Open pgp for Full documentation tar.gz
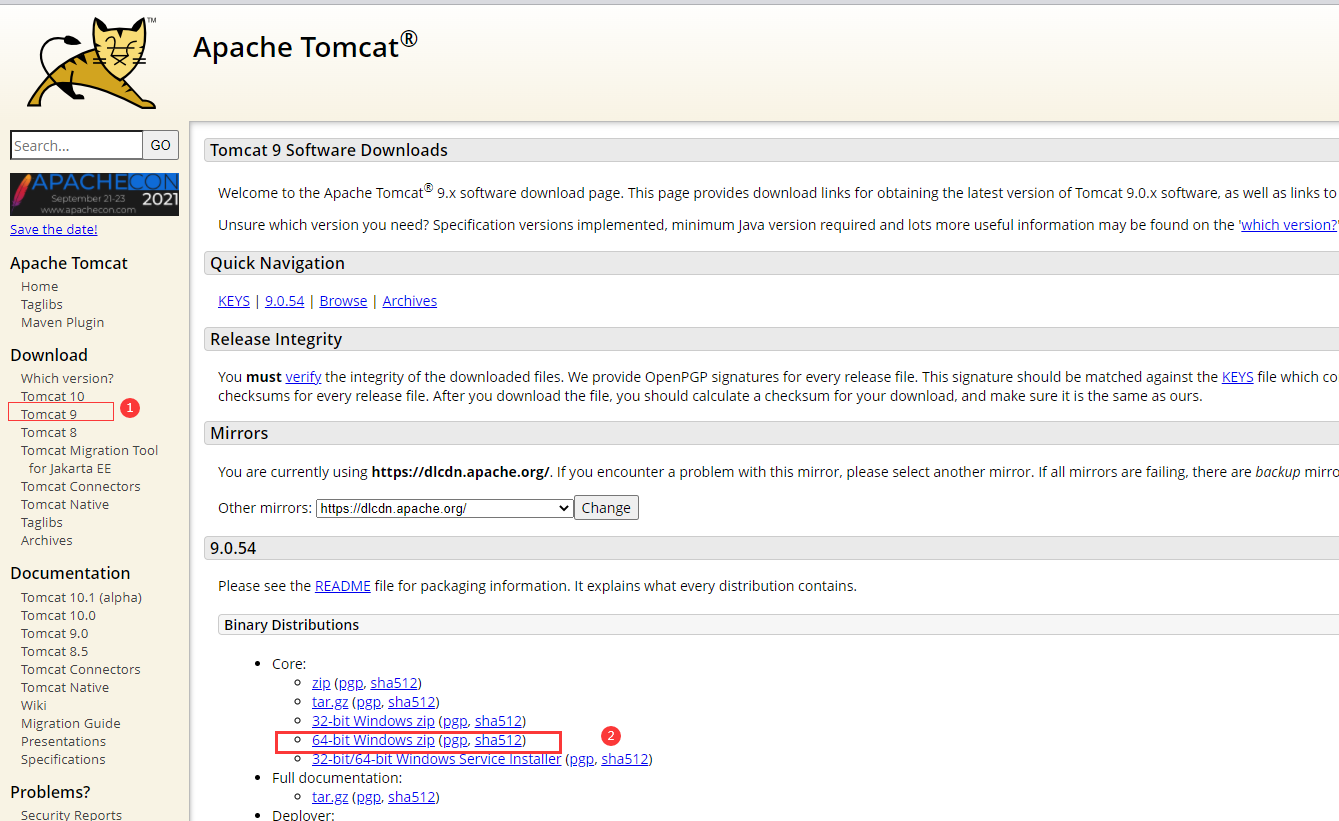 368,797
